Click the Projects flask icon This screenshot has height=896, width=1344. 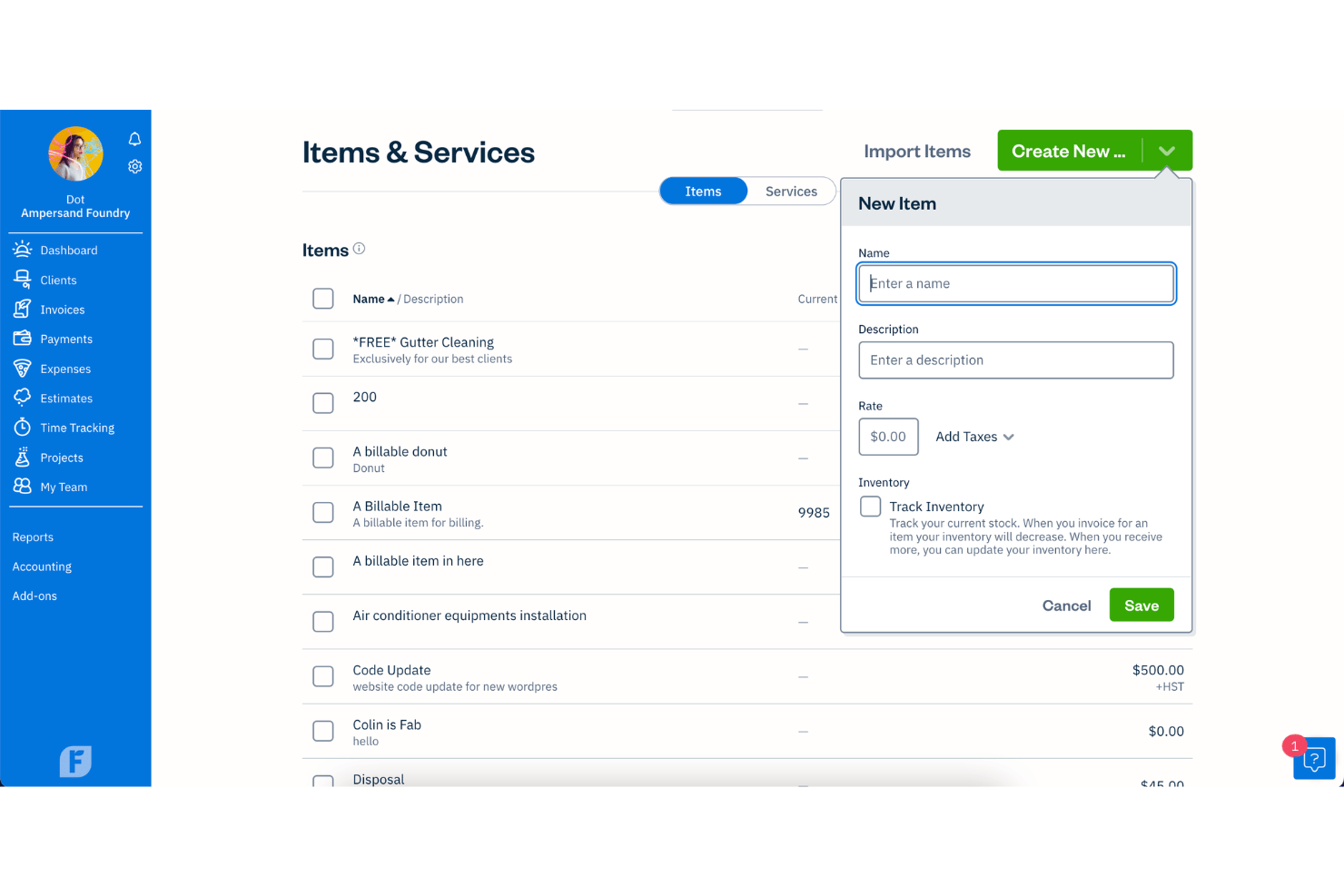pos(23,458)
